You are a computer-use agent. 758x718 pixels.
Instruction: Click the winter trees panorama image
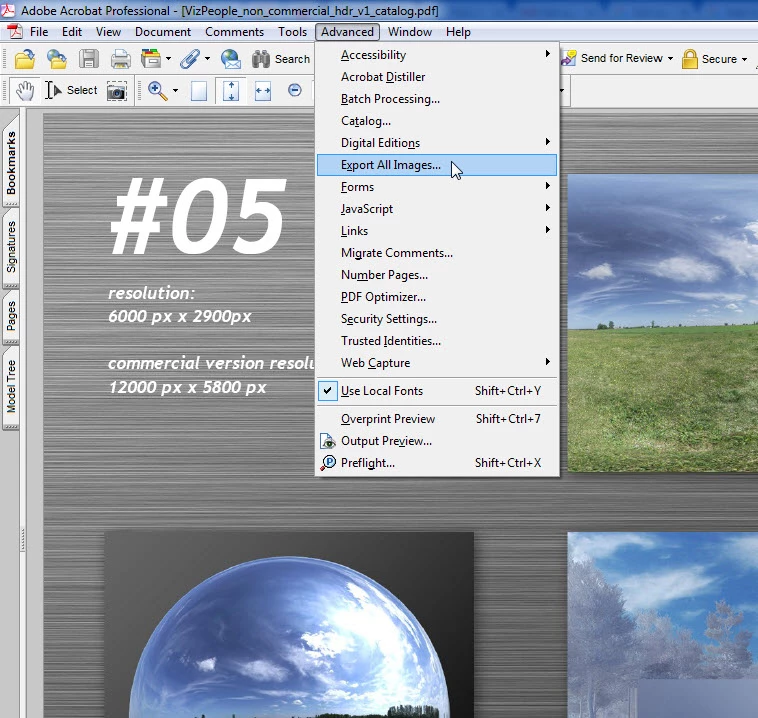point(663,625)
